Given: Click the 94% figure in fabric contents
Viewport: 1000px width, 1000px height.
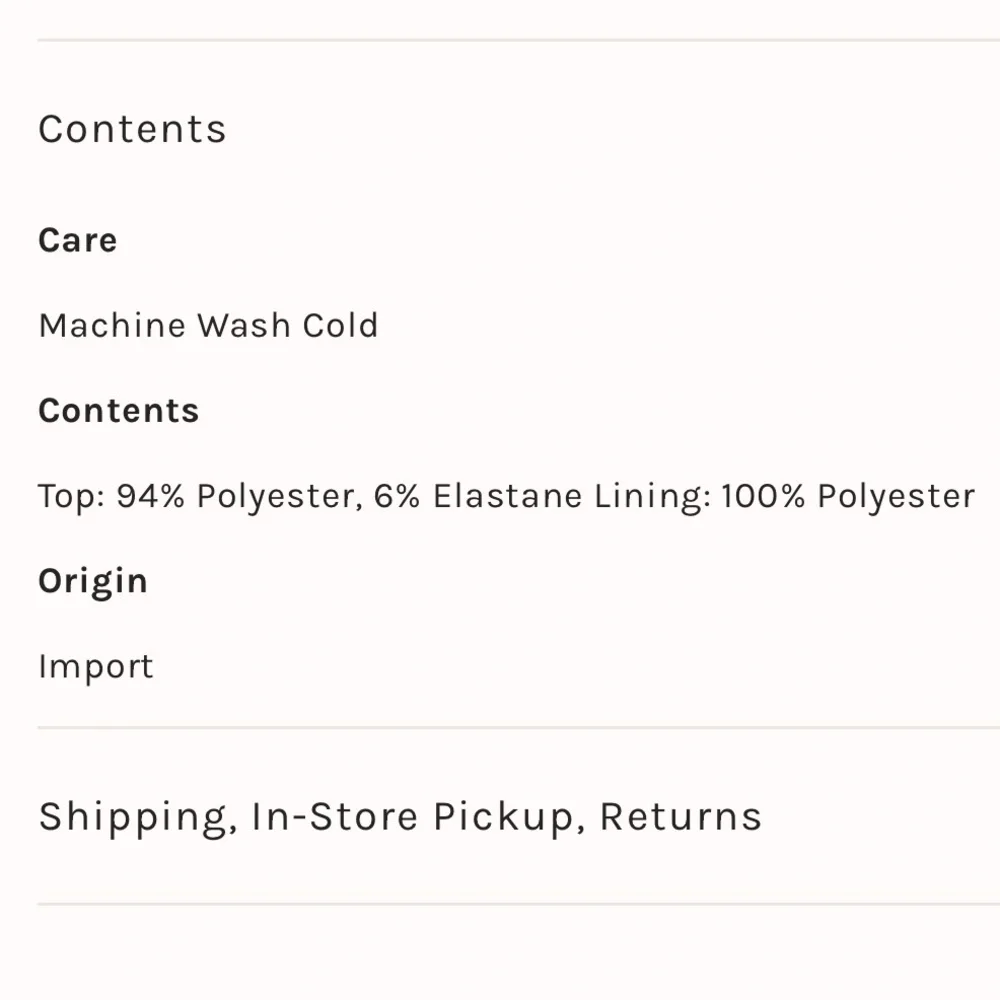Looking at the screenshot, I should click(x=151, y=496).
